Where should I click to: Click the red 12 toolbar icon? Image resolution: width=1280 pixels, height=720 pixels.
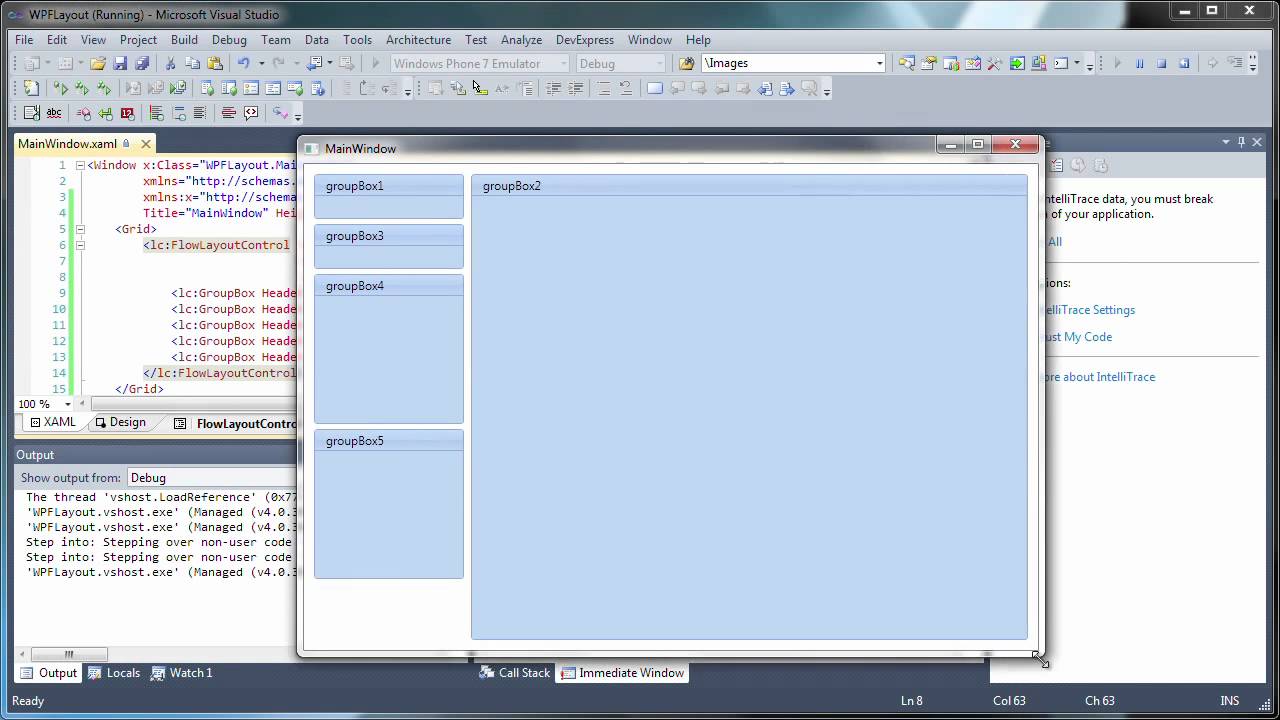pyautogui.click(x=127, y=113)
